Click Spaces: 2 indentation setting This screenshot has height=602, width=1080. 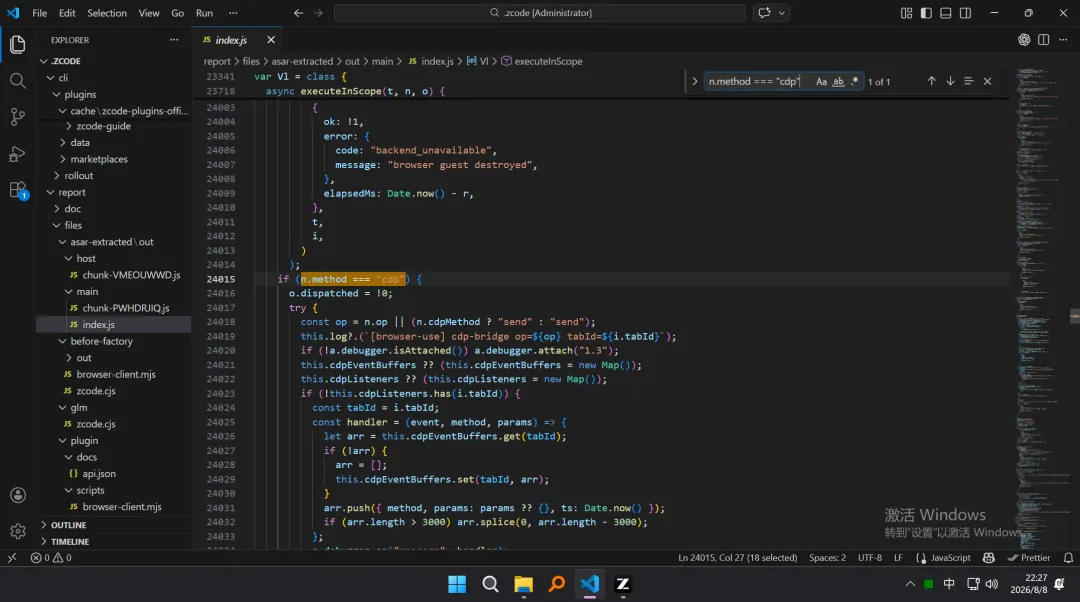(827, 558)
